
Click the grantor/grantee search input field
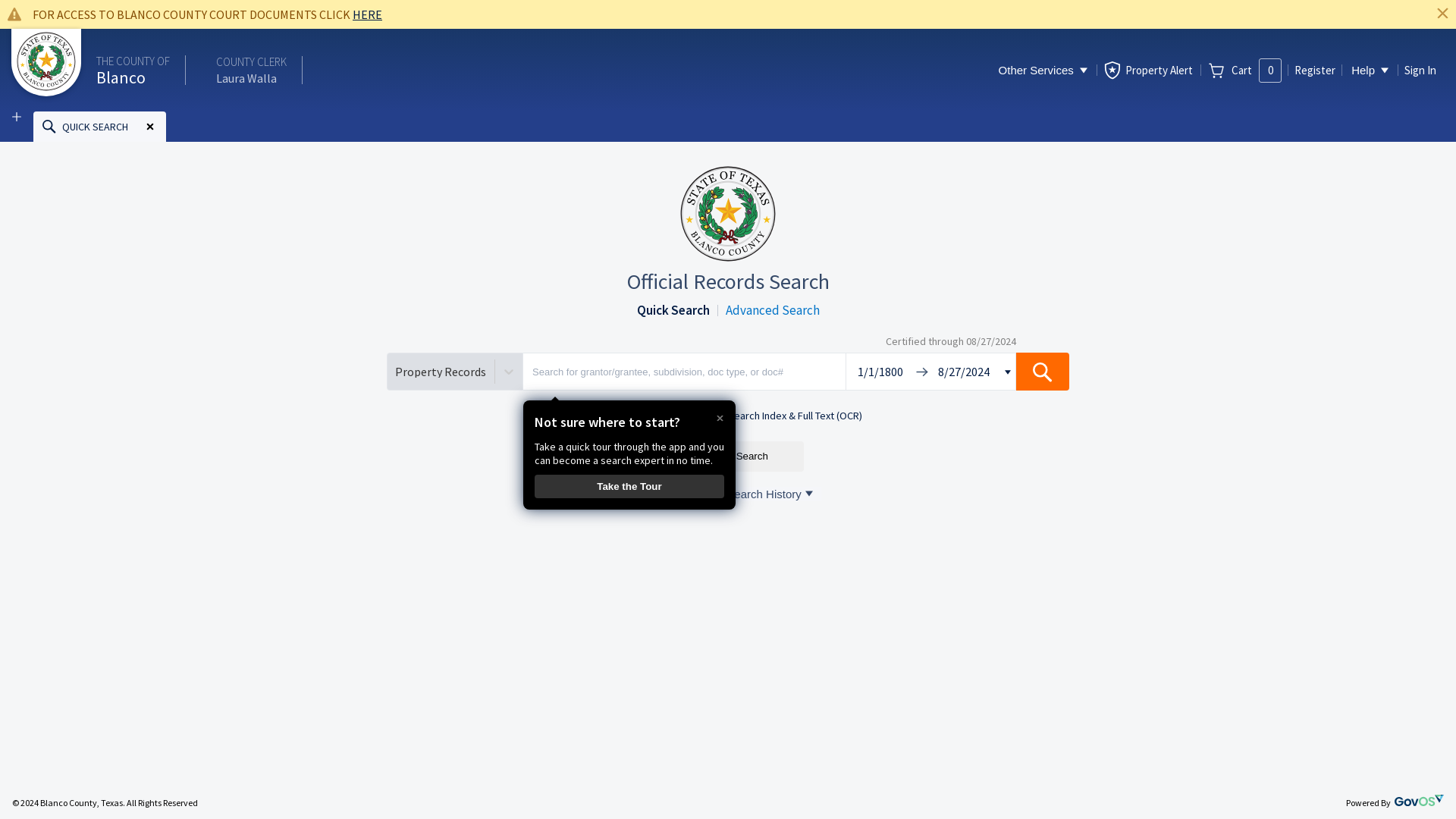click(684, 372)
